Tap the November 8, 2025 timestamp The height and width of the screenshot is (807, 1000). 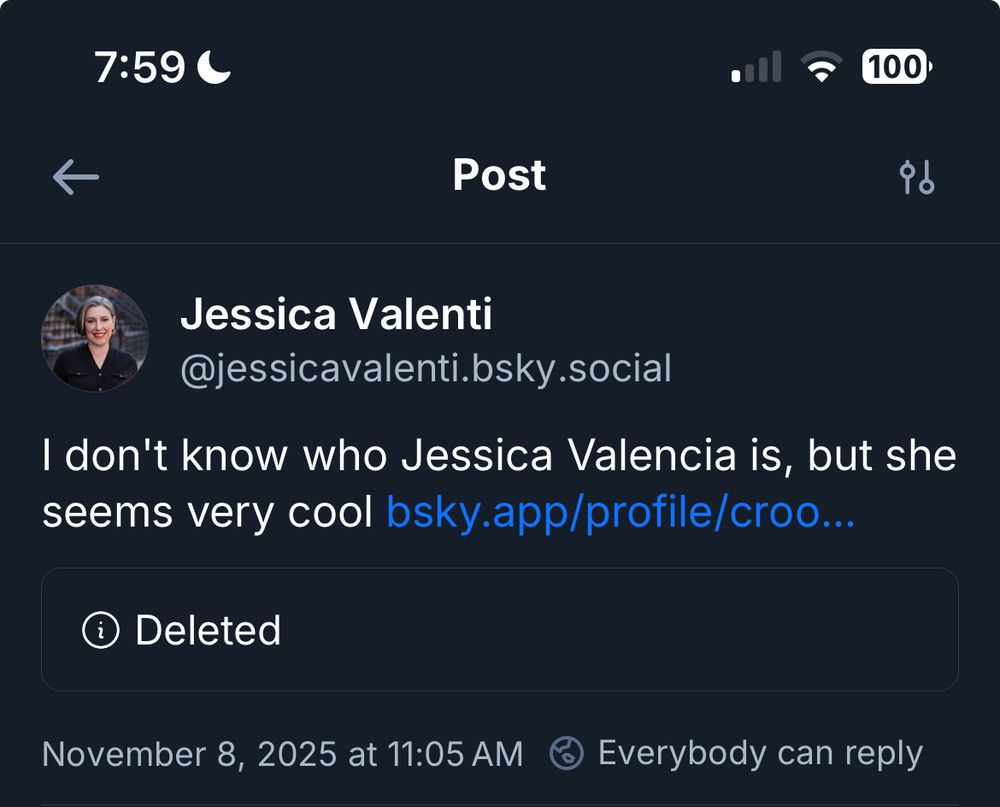coord(282,754)
